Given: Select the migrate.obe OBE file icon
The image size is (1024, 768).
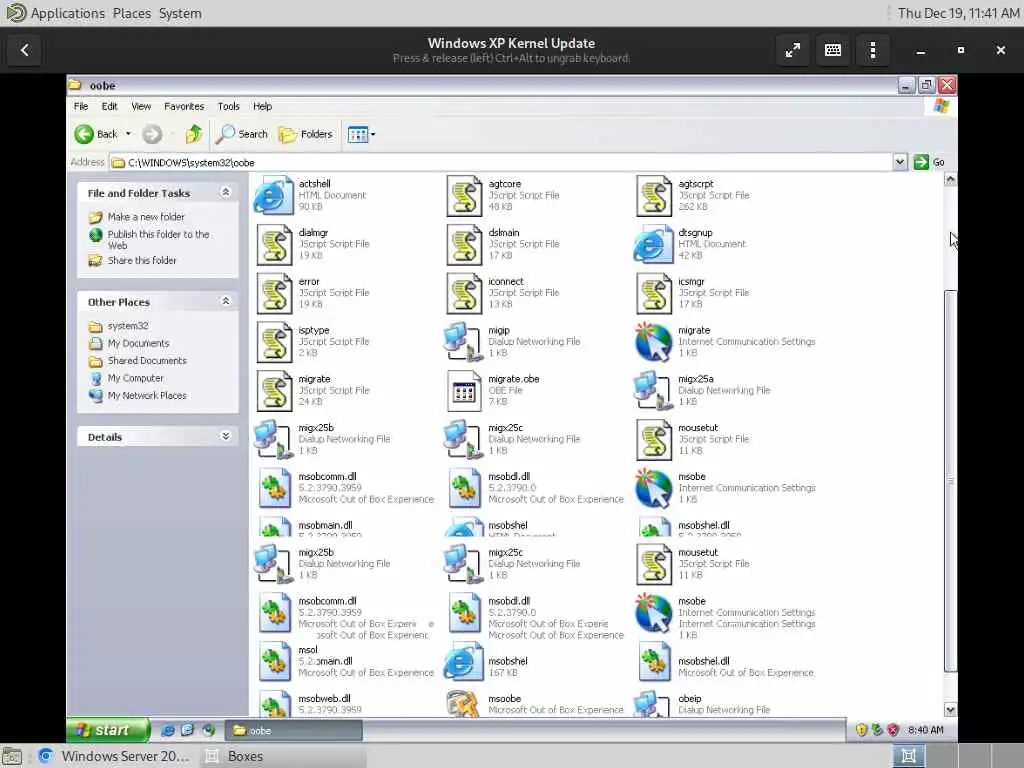Looking at the screenshot, I should tap(464, 391).
